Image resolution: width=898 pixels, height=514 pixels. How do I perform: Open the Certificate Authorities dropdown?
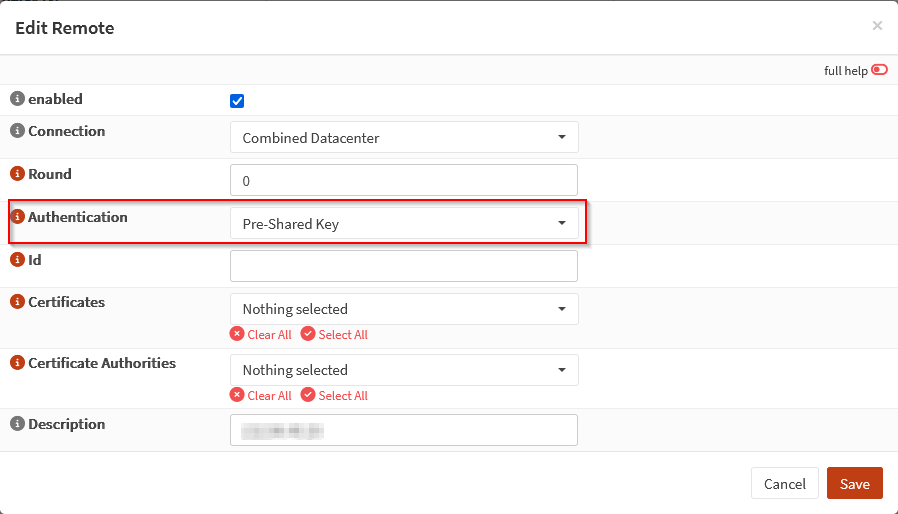coord(404,370)
